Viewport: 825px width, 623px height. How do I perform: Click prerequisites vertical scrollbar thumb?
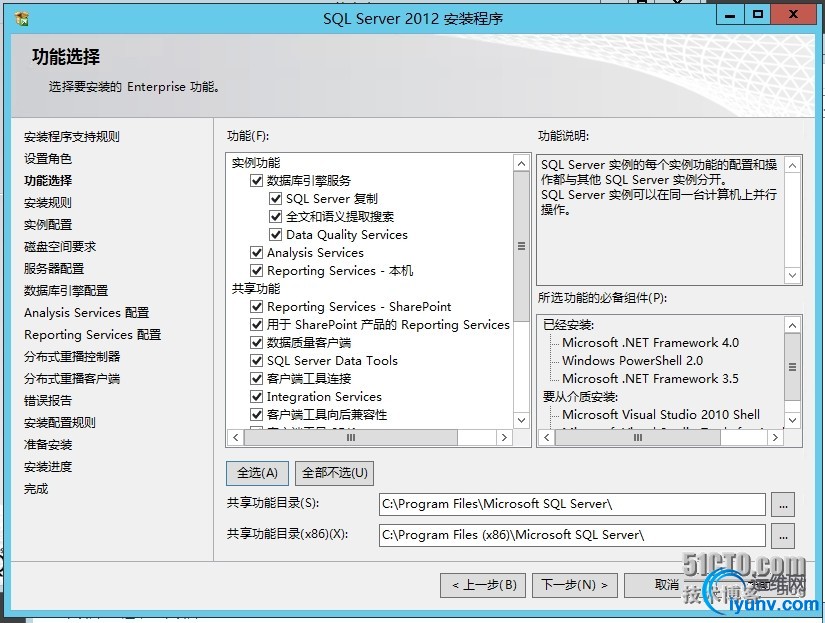(x=792, y=367)
